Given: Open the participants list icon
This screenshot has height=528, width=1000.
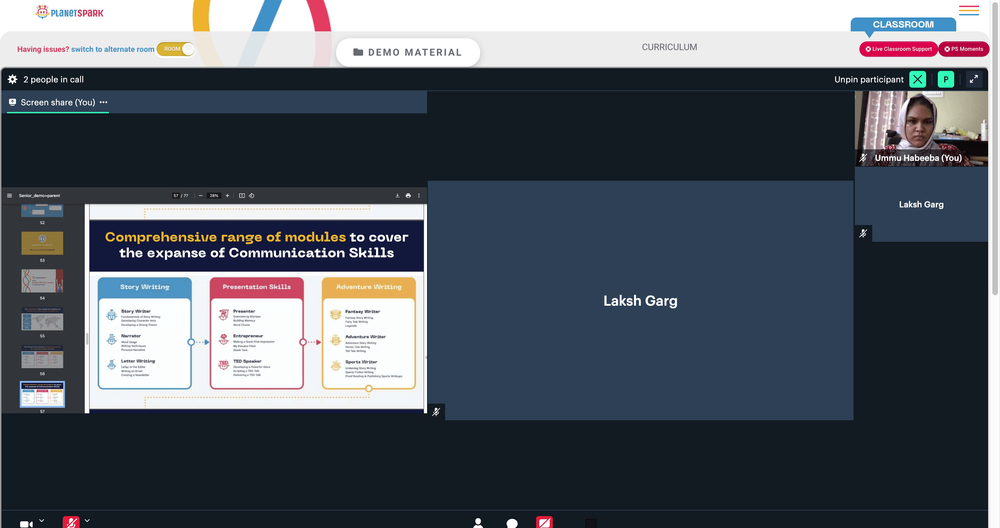Looking at the screenshot, I should point(478,523).
